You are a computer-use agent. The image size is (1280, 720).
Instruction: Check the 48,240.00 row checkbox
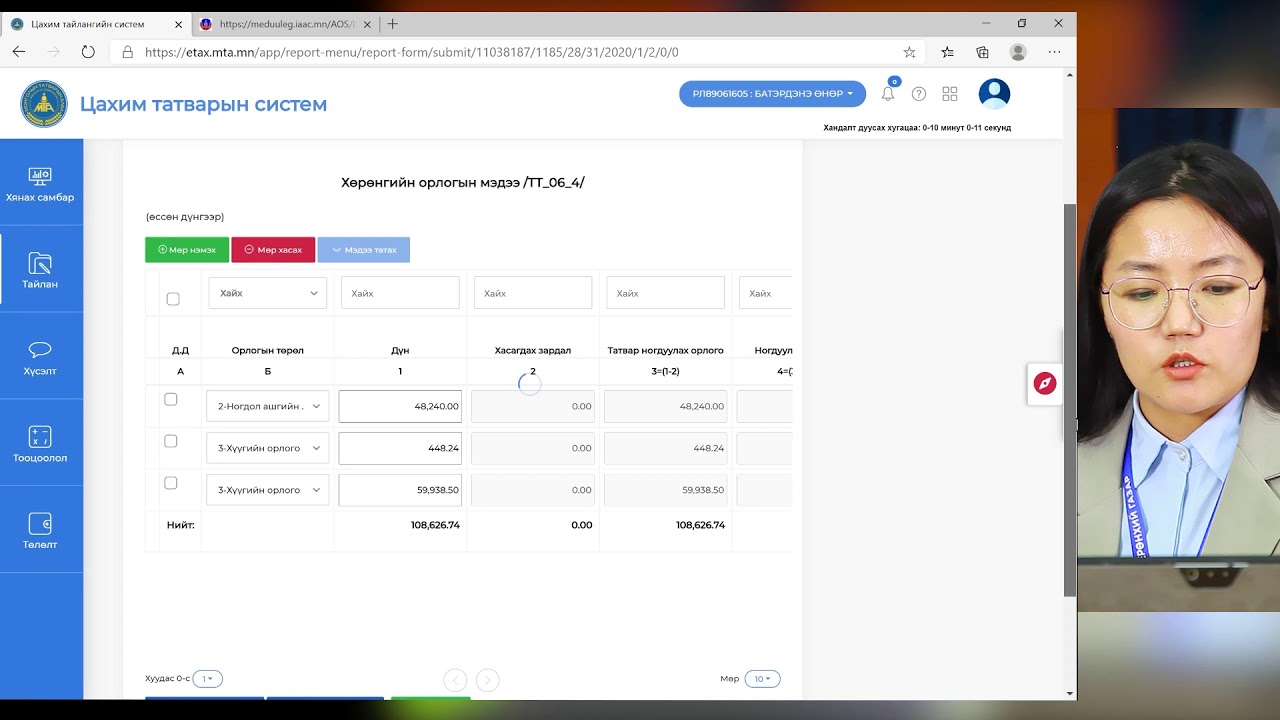point(171,399)
